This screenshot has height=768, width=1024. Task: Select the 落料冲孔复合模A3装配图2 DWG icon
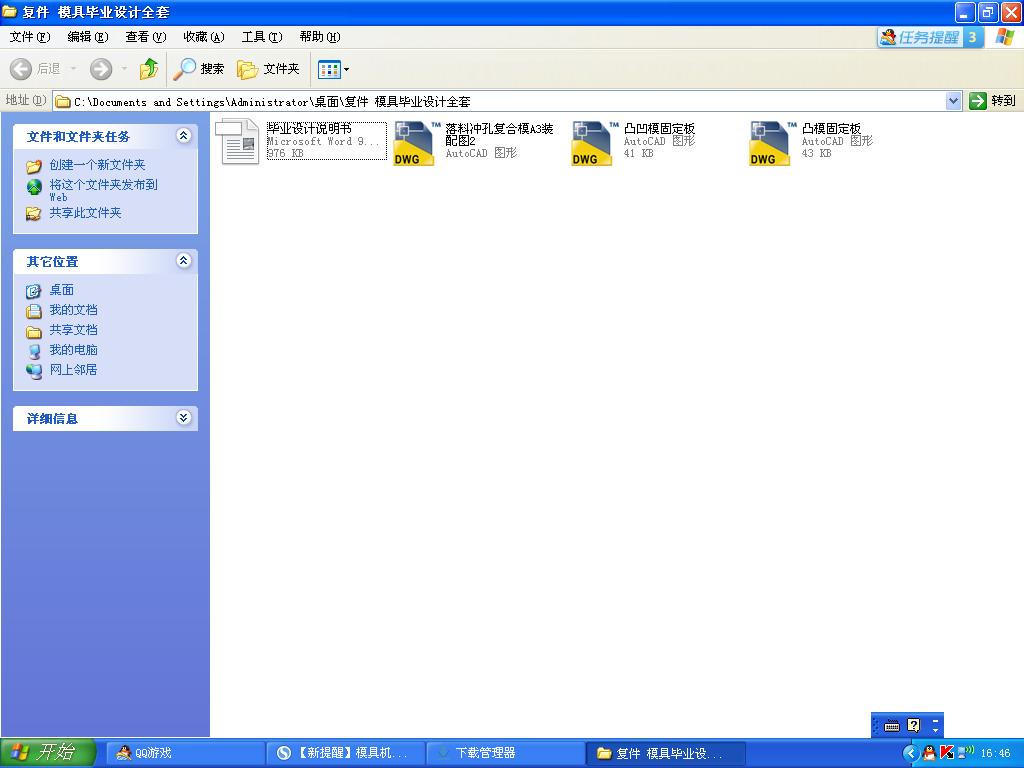click(x=415, y=143)
